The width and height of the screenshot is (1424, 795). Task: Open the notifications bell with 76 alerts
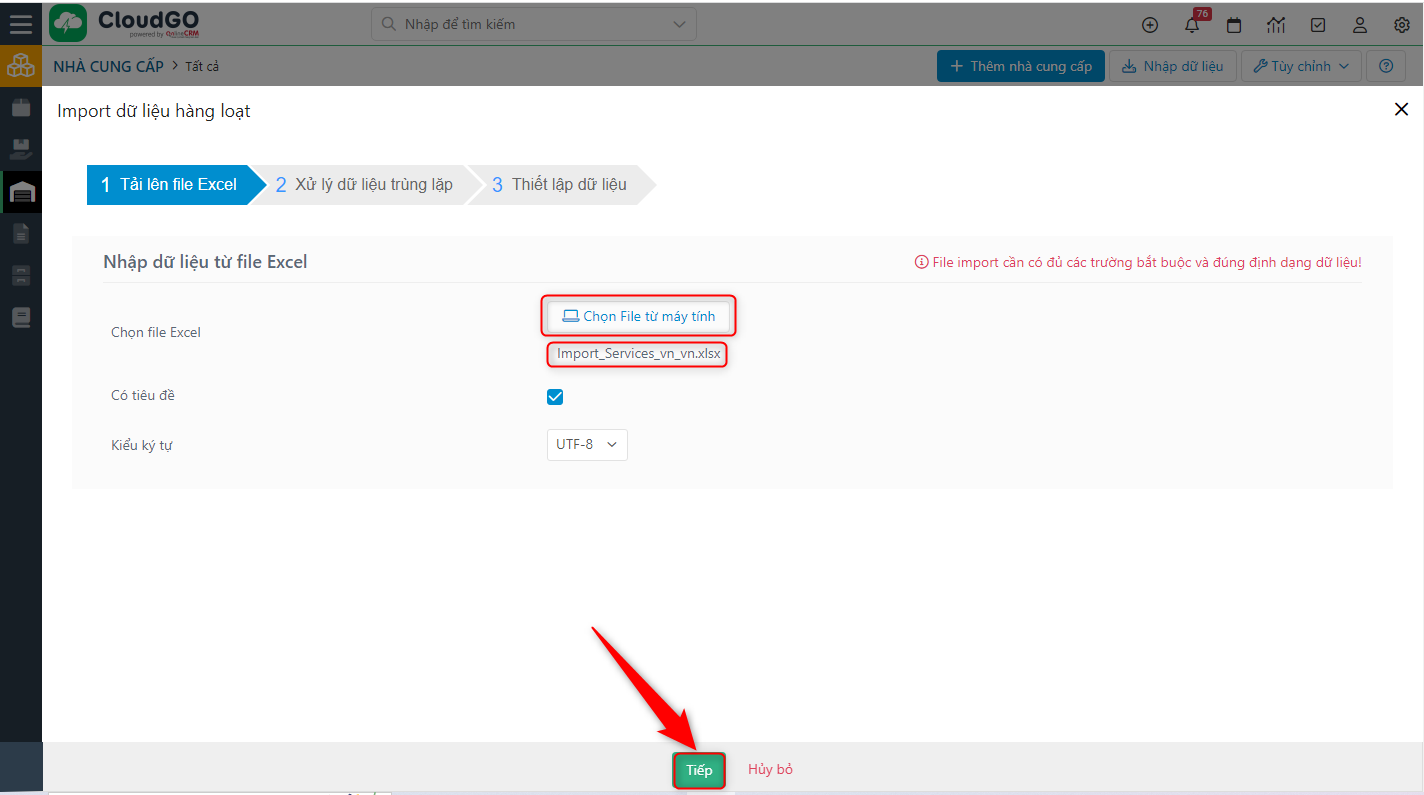coord(1191,25)
